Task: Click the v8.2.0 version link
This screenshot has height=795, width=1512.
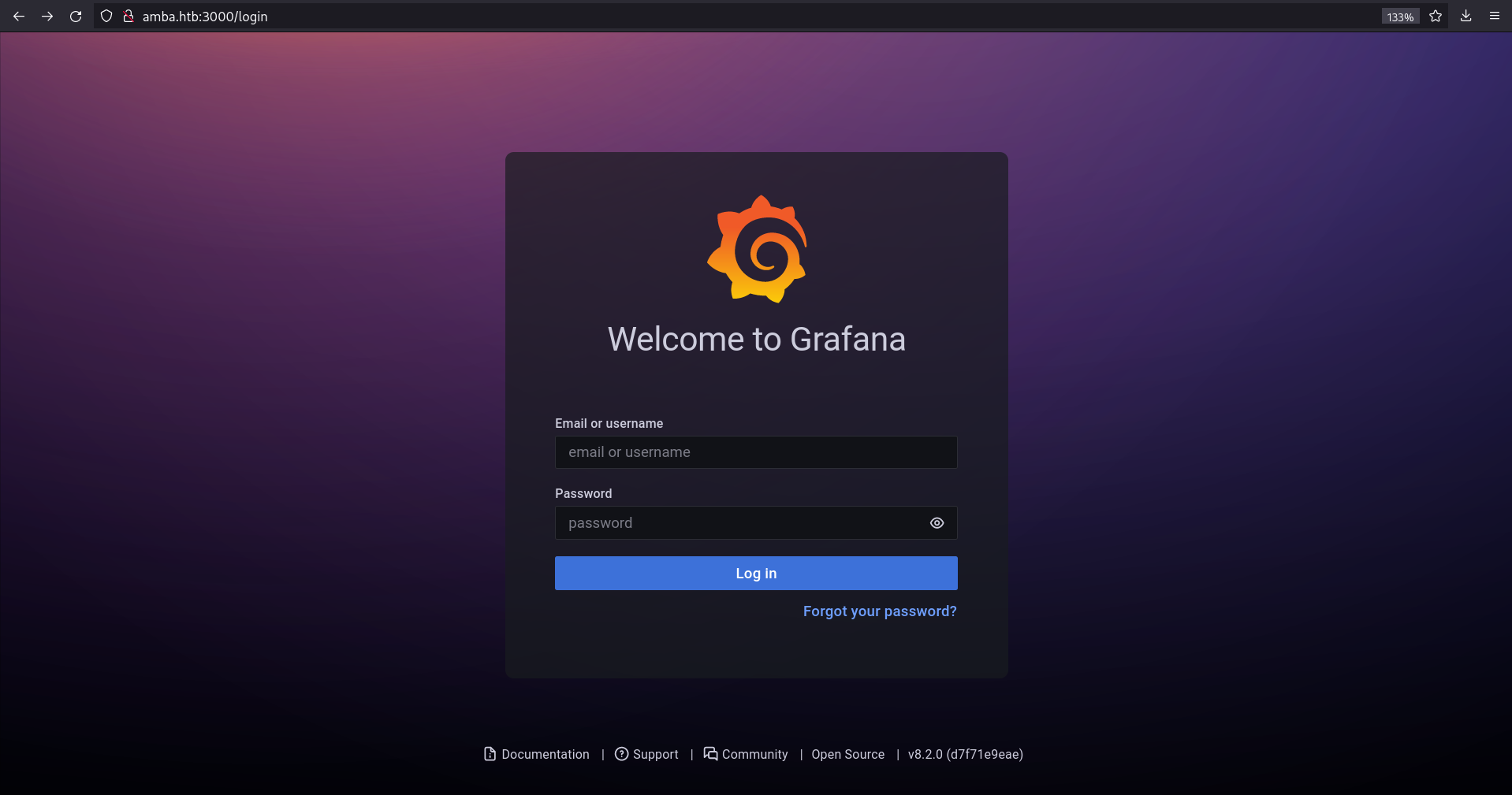Action: pyautogui.click(x=966, y=754)
